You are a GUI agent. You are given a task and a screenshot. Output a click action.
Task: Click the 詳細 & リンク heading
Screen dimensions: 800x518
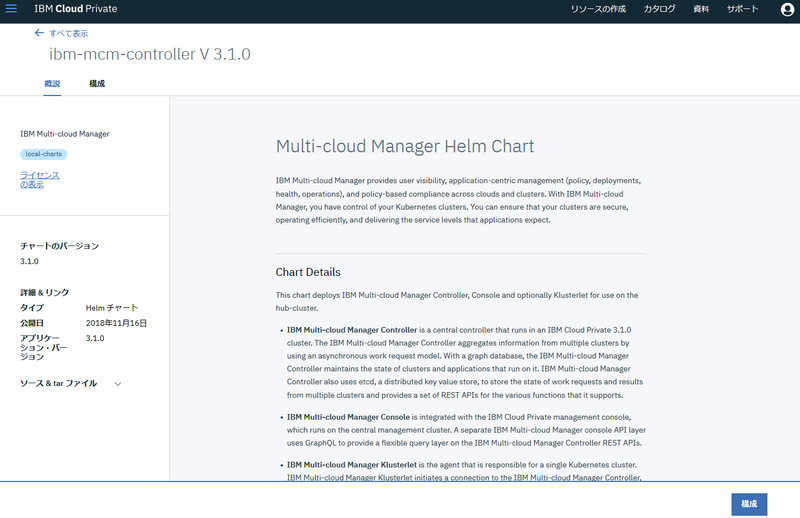pos(44,292)
